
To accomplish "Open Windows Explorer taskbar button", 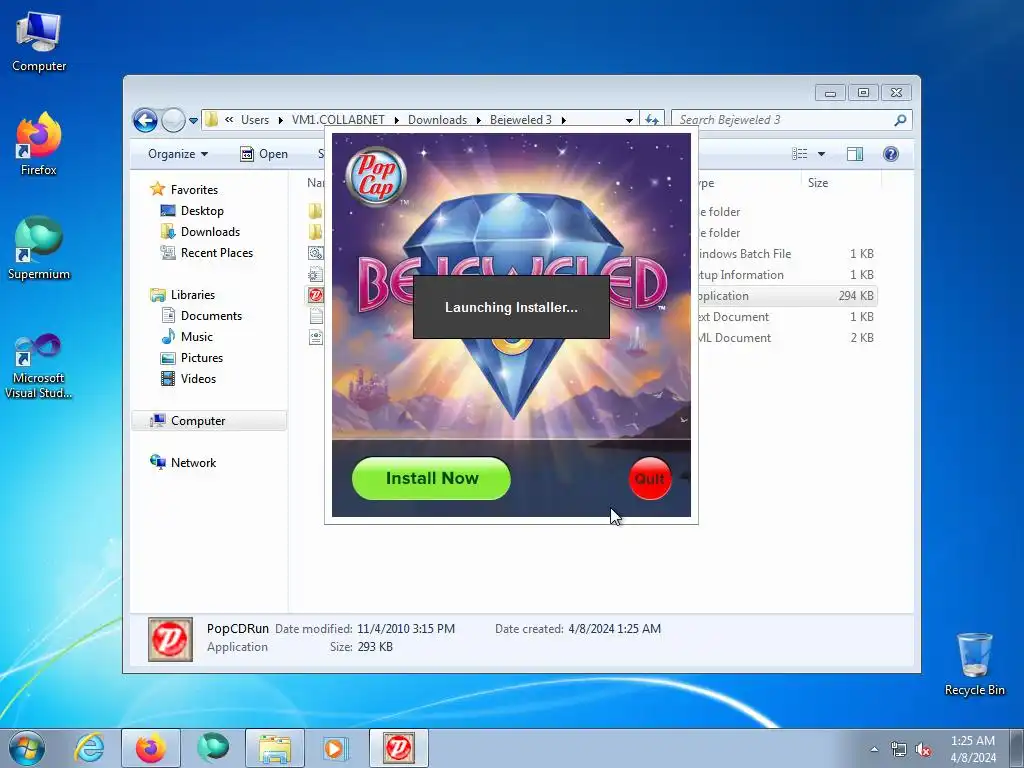I will (x=274, y=748).
